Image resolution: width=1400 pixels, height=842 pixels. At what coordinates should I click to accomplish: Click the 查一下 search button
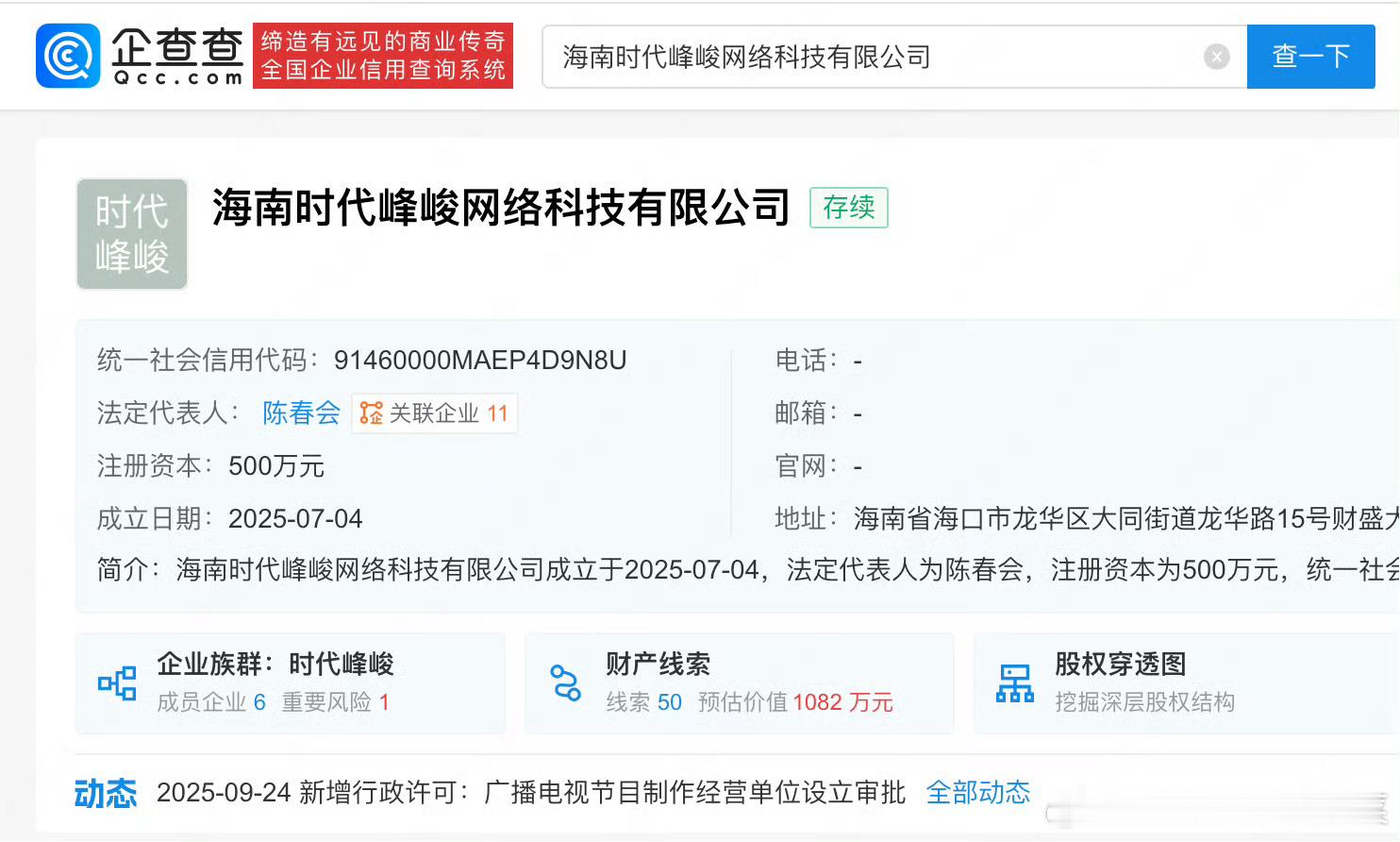1310,57
